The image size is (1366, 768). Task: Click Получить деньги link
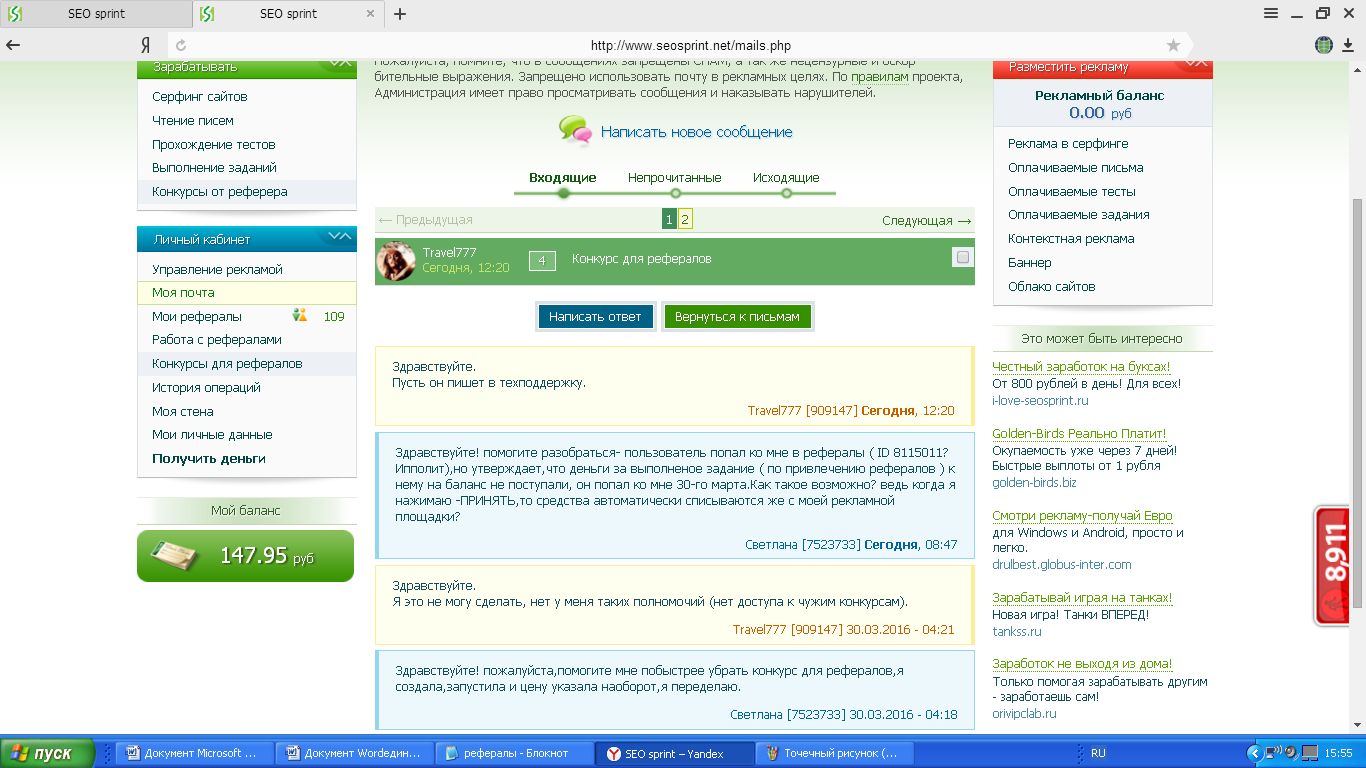[209, 459]
